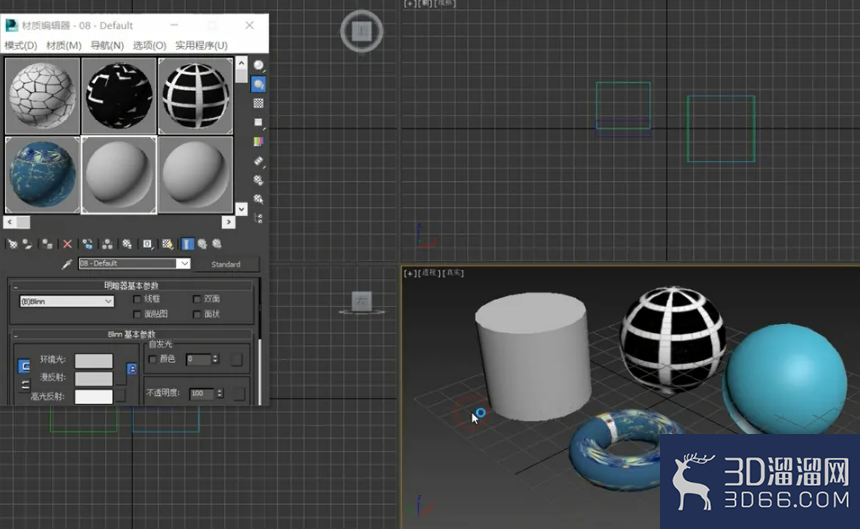Click the self-illumination spinner arrows

tap(215, 359)
